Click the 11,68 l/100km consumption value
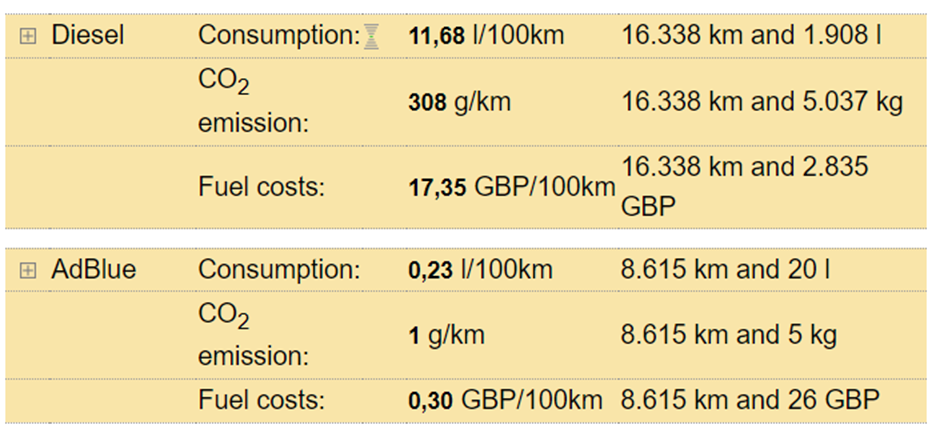Screen dimensions: 940x441 click(x=486, y=37)
